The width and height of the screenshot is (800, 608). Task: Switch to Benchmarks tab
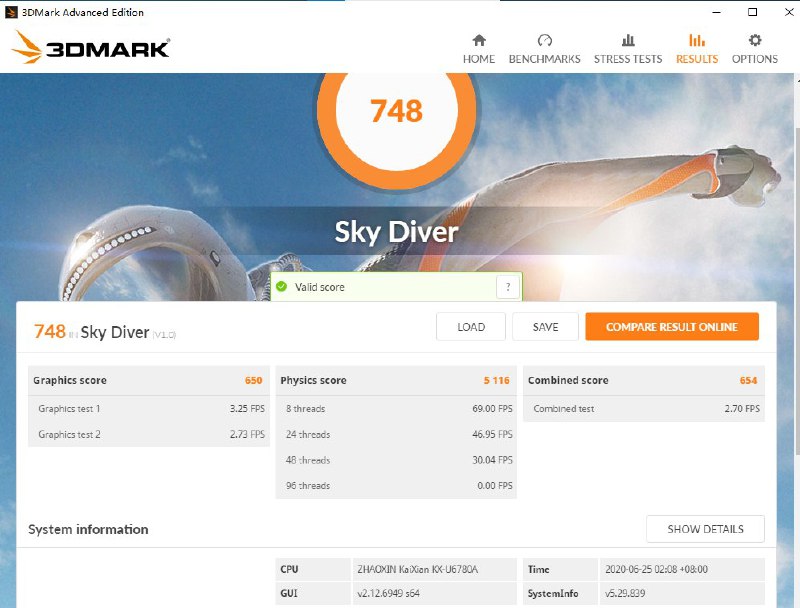(544, 49)
